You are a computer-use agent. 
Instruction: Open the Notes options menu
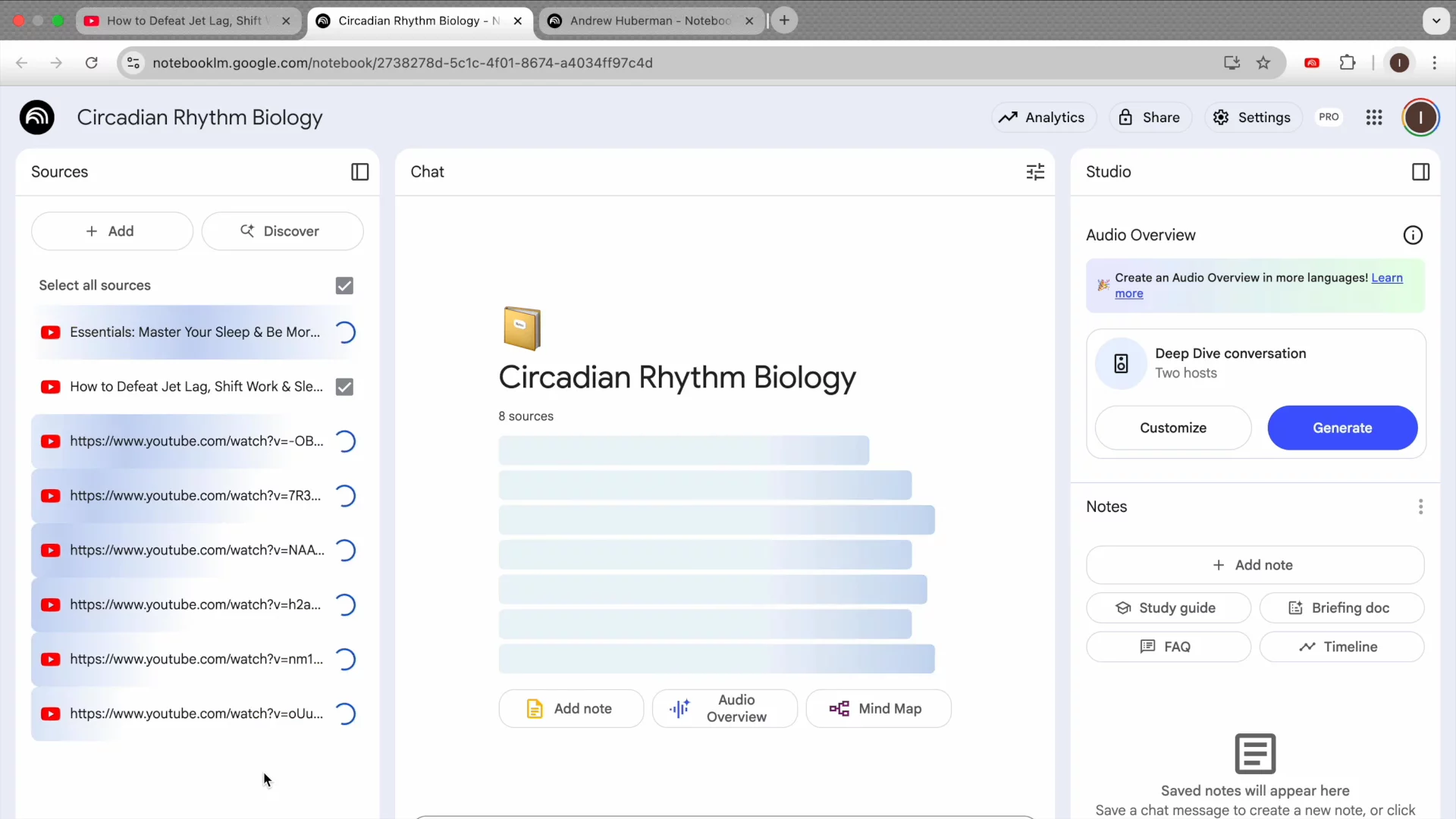point(1420,506)
